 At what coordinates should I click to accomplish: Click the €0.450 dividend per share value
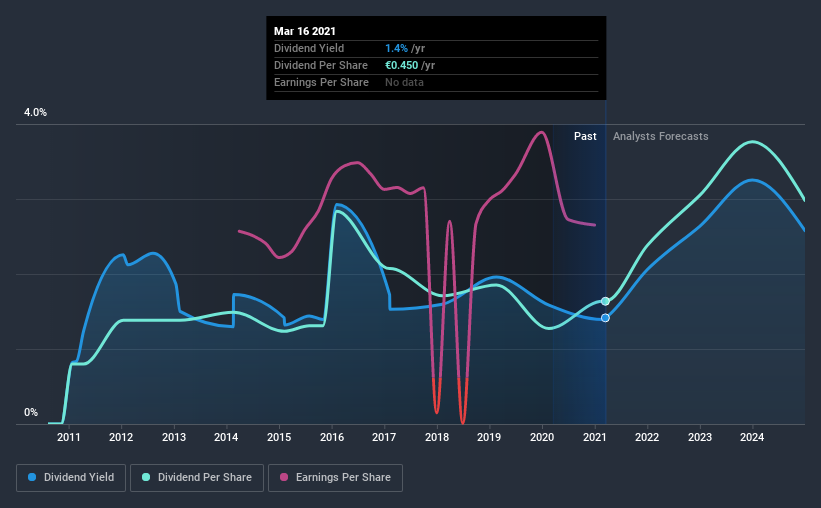(x=402, y=65)
